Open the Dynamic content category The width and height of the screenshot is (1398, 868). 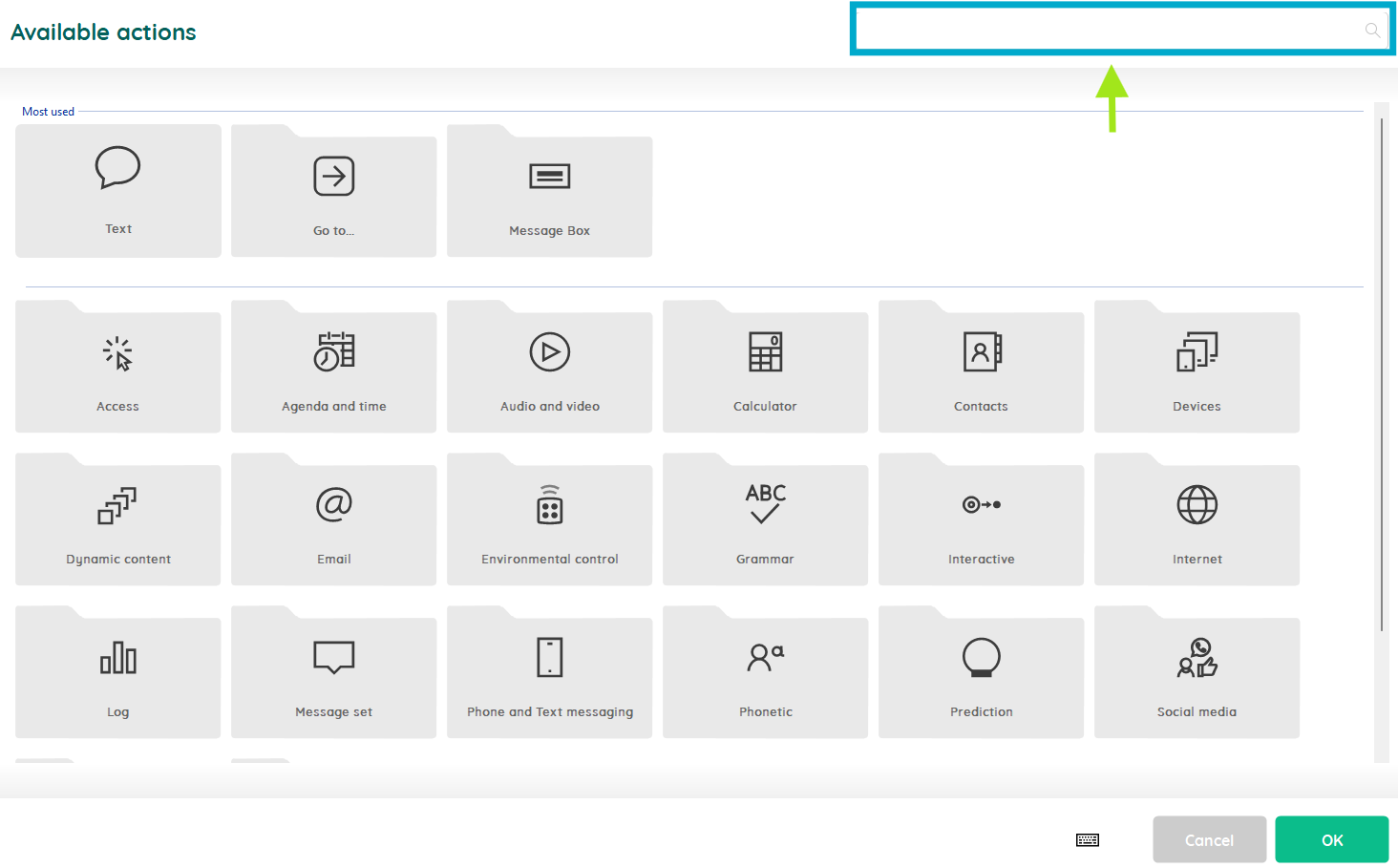click(x=117, y=520)
